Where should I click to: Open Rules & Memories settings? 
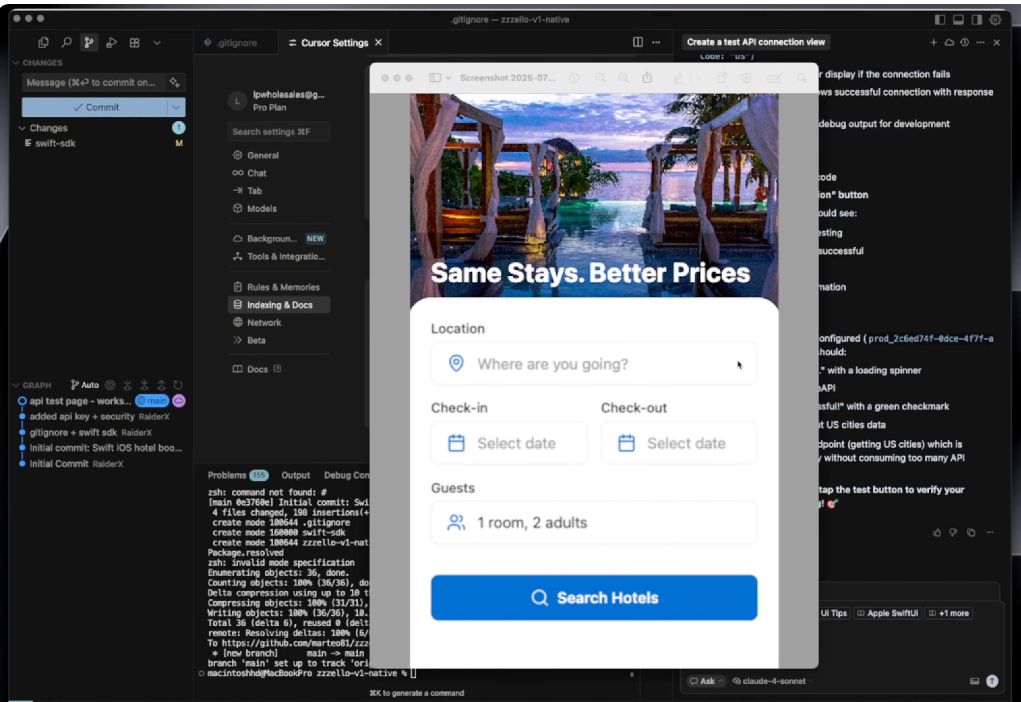pos(279,287)
